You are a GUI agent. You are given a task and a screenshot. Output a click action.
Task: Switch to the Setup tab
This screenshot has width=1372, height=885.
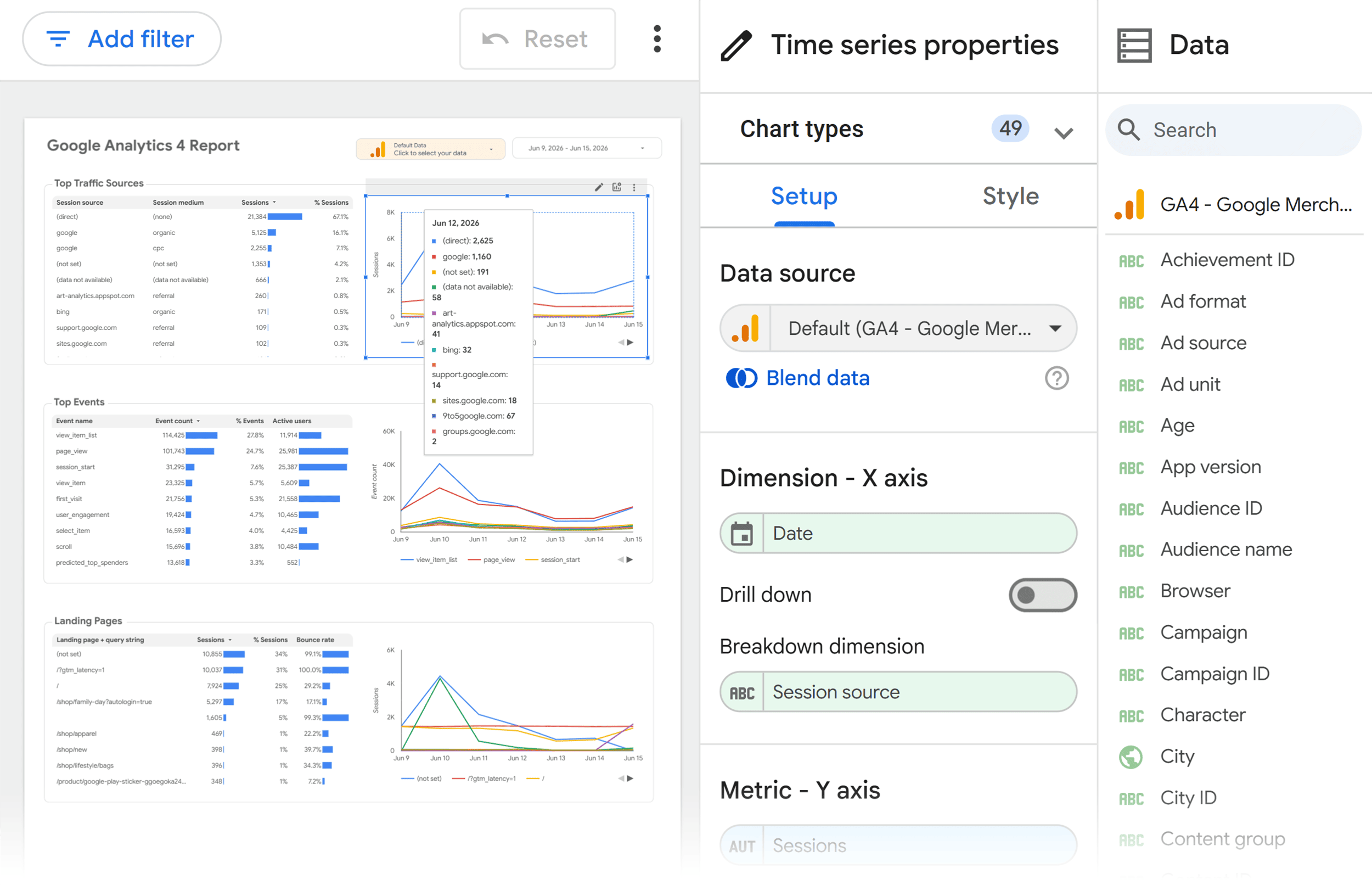click(x=804, y=197)
